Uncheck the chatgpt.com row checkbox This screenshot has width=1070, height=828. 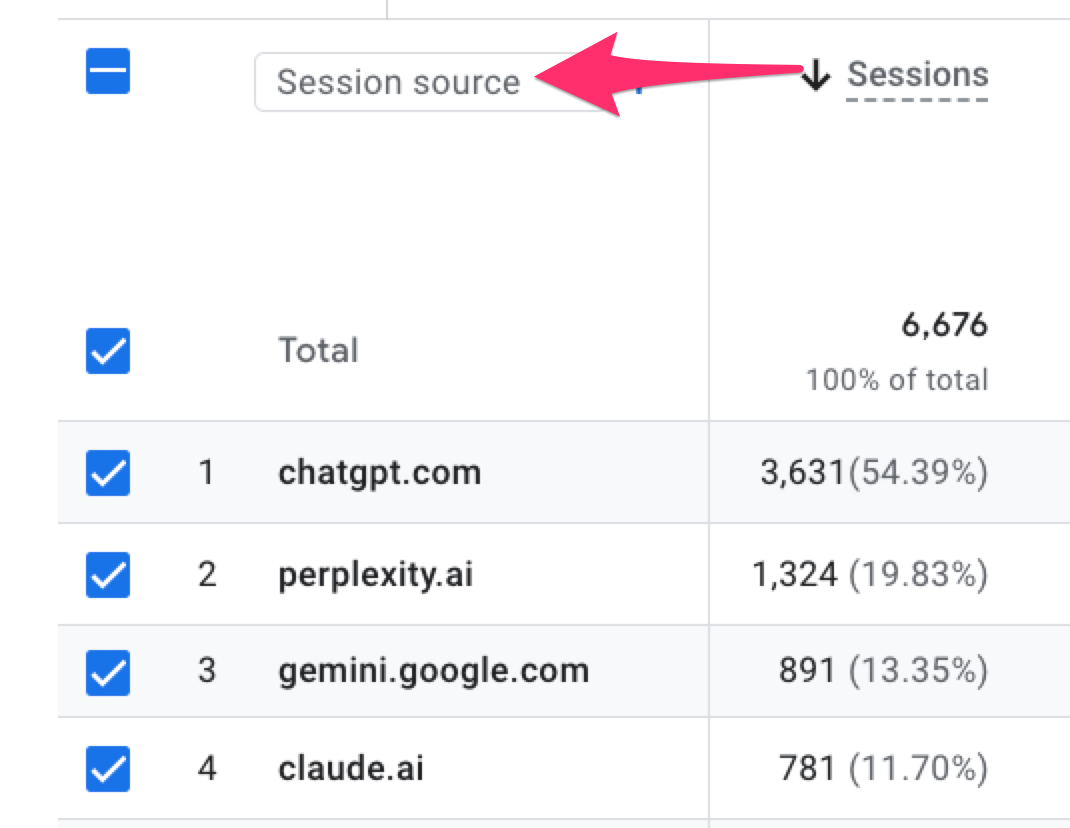pyautogui.click(x=108, y=472)
